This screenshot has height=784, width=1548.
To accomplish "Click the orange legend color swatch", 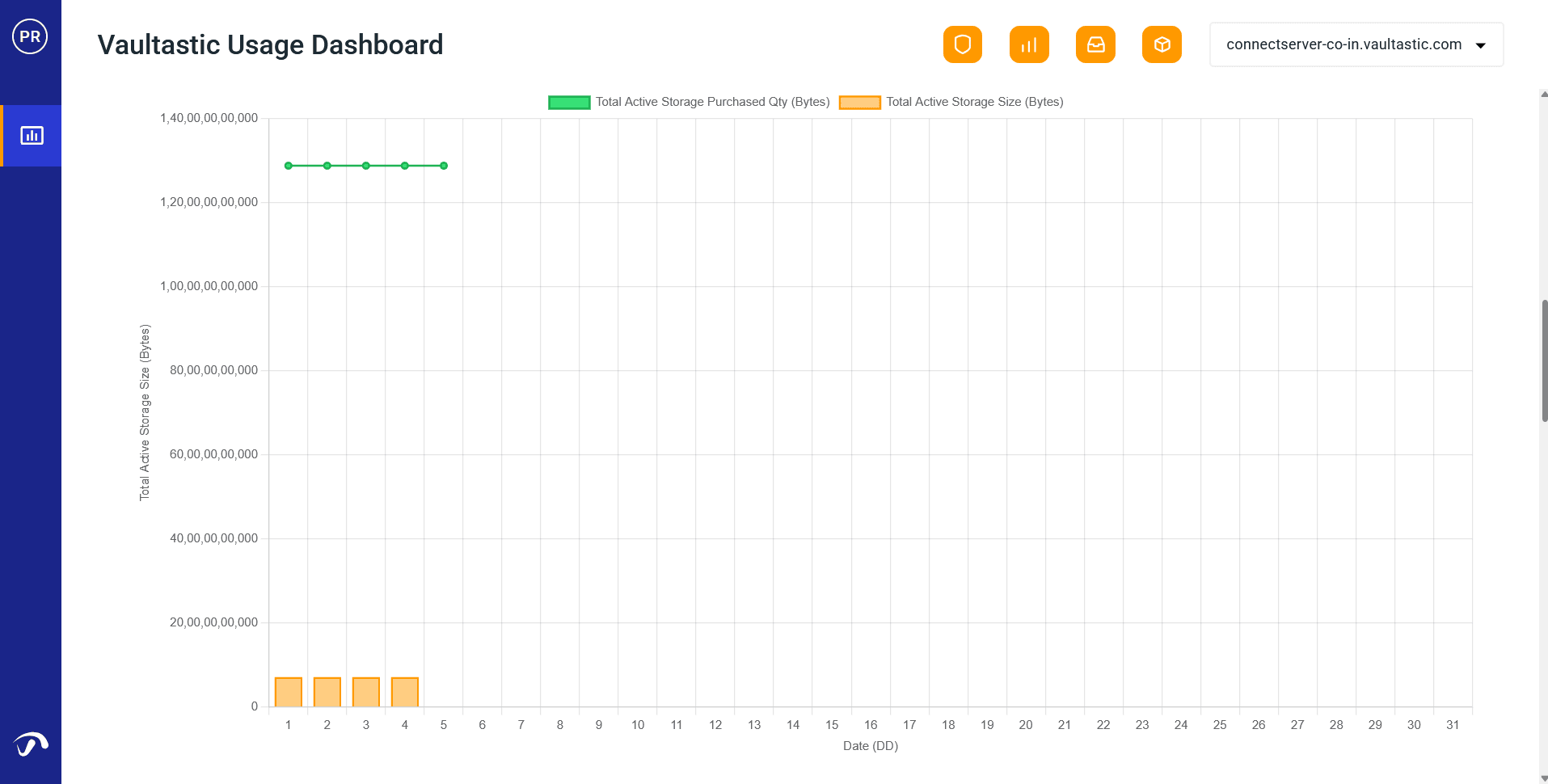I will tap(859, 102).
